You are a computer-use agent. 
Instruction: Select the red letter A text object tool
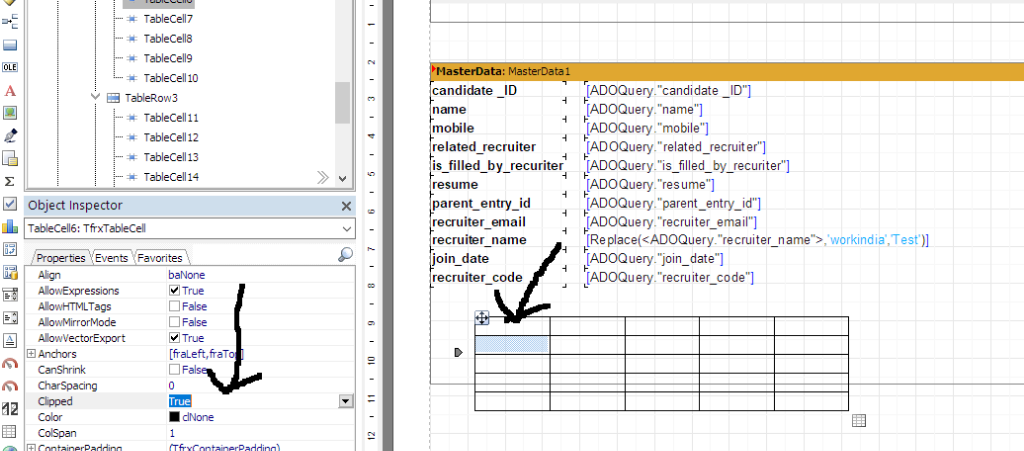point(10,91)
